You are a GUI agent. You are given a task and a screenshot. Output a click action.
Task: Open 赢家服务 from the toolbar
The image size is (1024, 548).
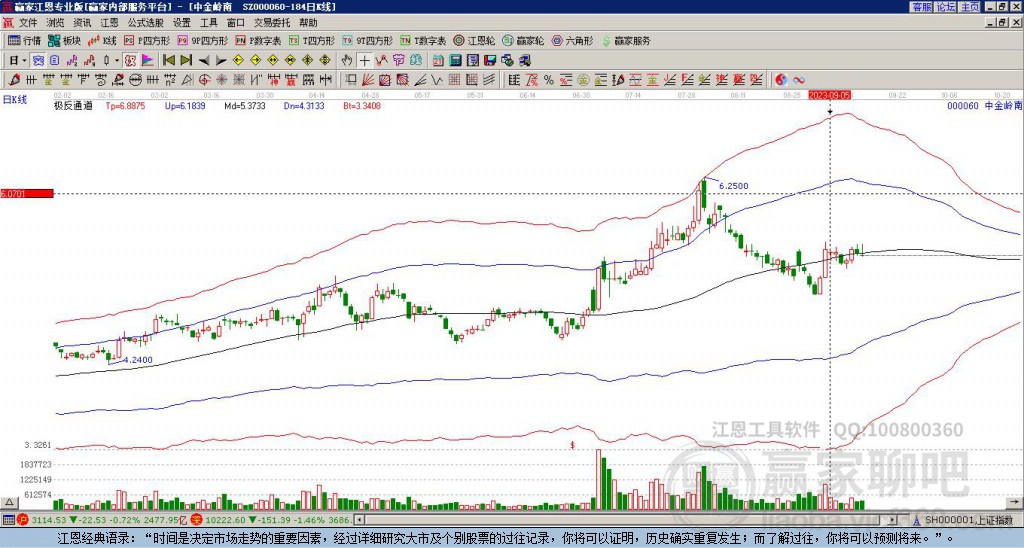626,40
